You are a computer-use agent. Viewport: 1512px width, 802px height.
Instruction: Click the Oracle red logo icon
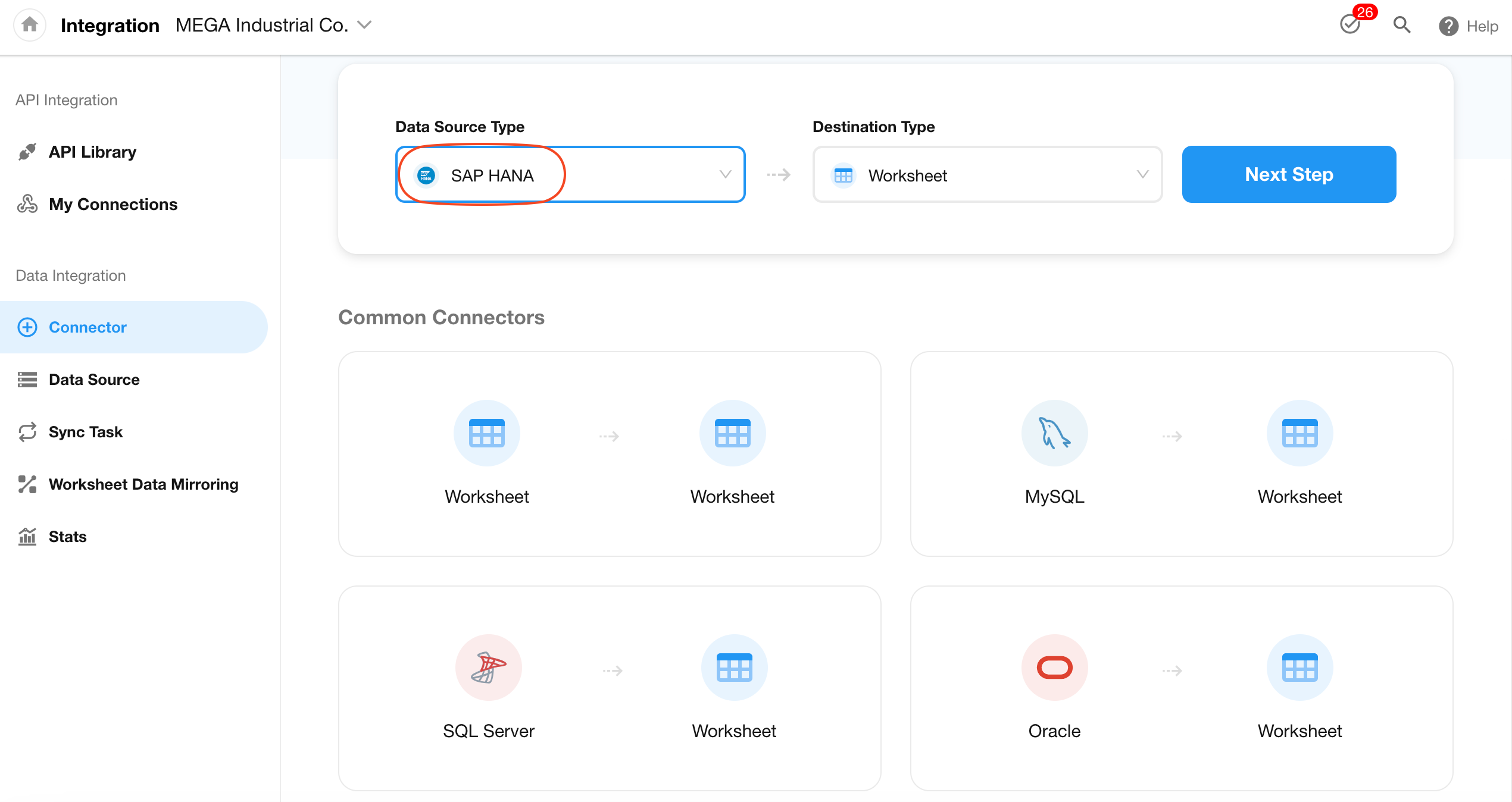click(1055, 668)
